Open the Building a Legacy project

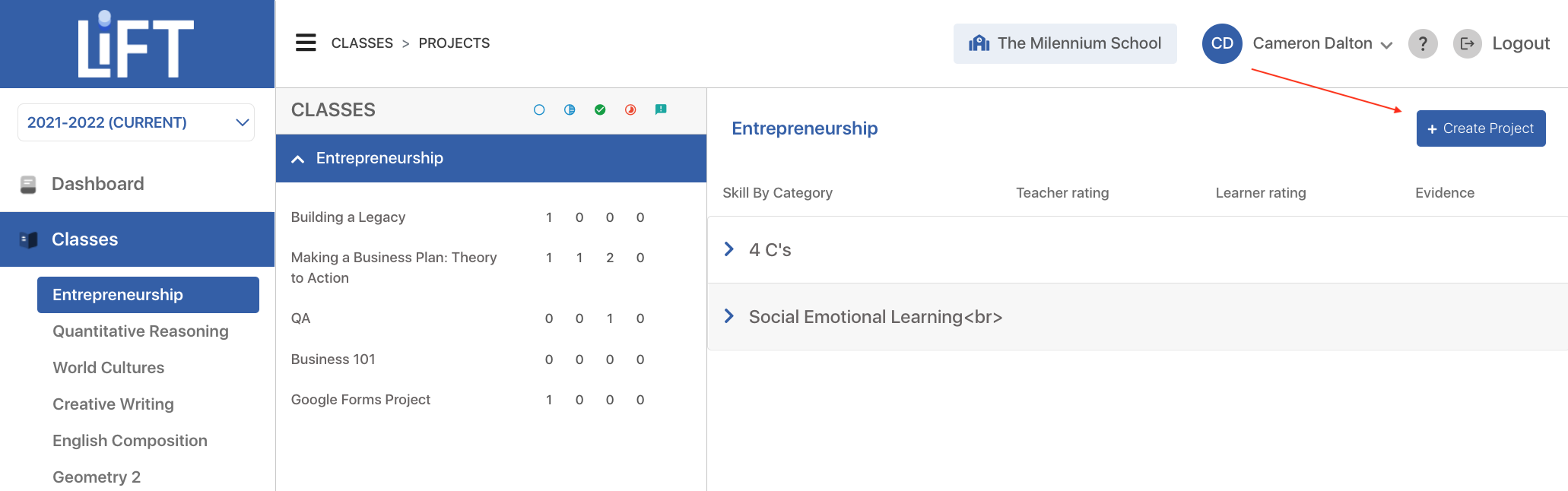click(x=348, y=217)
